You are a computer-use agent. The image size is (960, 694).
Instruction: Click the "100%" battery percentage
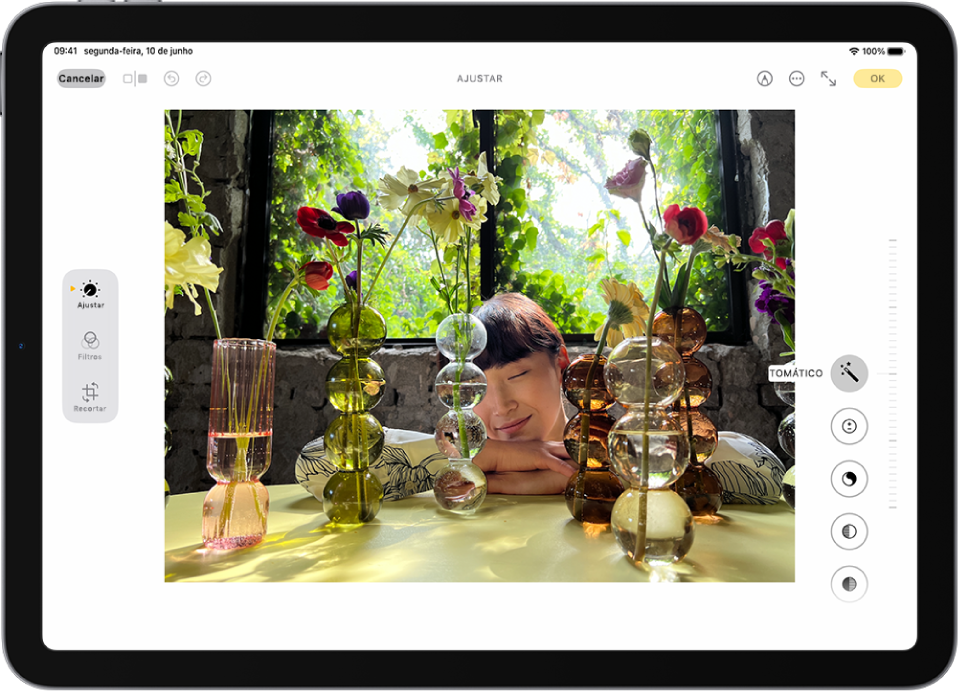(x=874, y=51)
